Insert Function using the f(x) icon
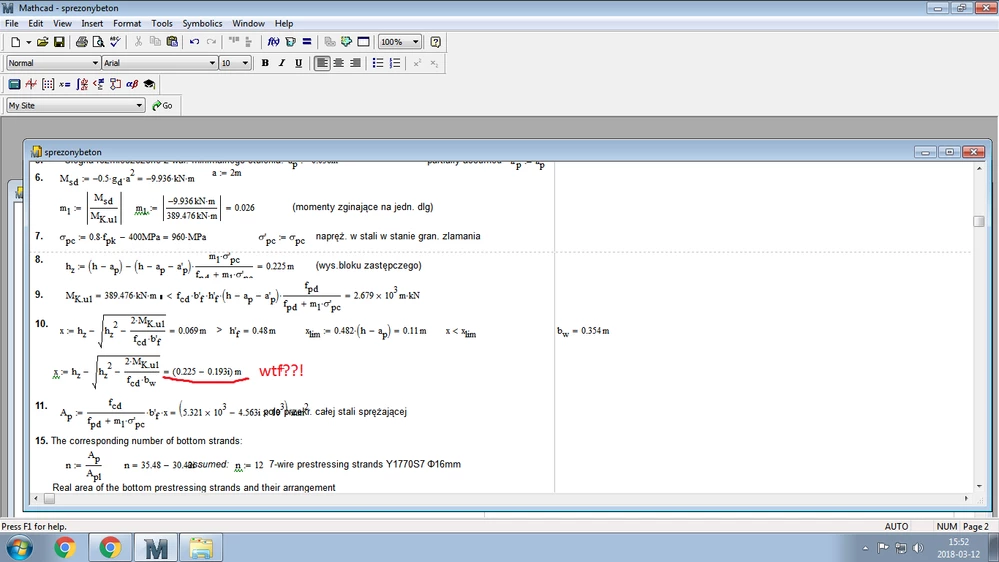This screenshot has width=999, height=562. (273, 42)
